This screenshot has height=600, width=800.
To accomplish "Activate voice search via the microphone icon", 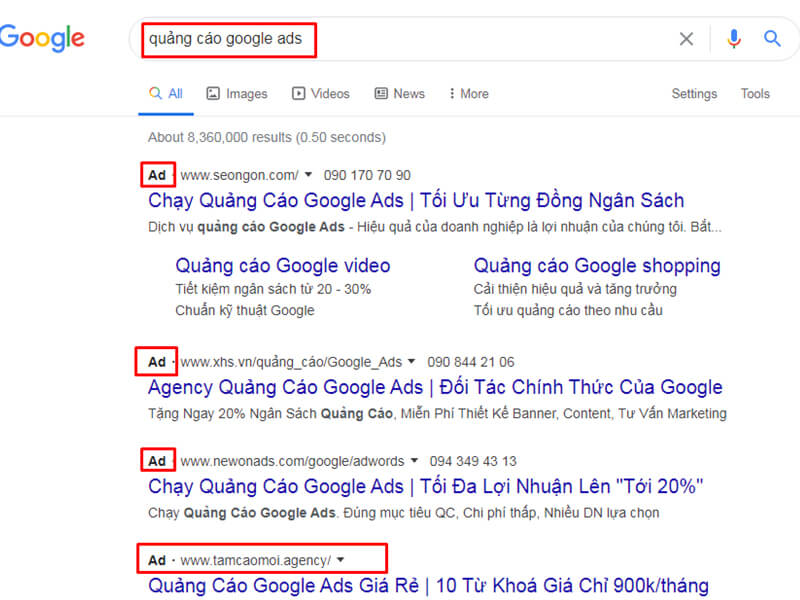I will (734, 38).
